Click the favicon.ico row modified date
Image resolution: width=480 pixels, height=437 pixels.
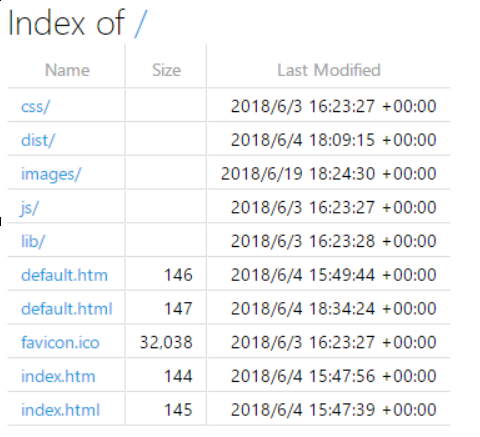334,342
